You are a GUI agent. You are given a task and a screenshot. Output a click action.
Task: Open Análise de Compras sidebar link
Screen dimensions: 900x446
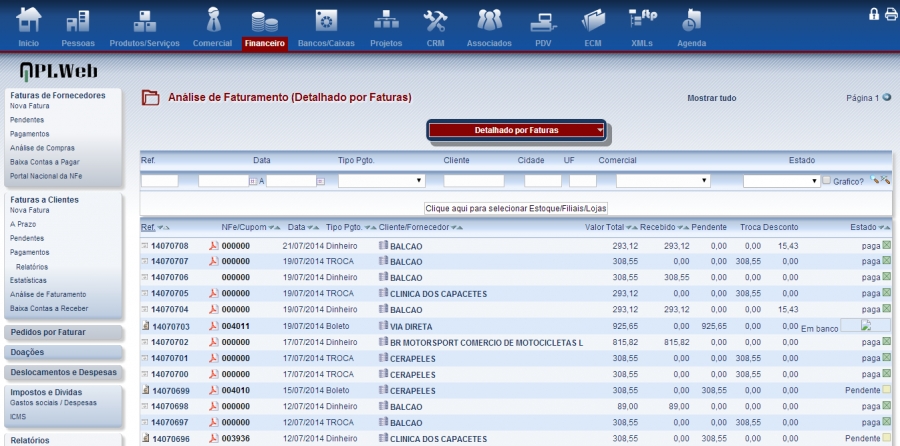tap(42, 148)
